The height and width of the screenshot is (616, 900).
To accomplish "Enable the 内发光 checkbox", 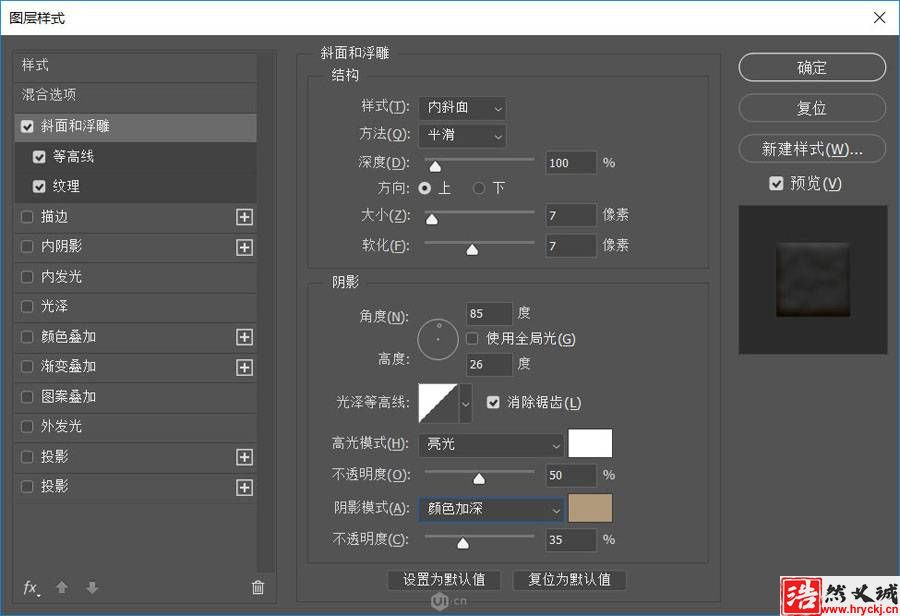I will pyautogui.click(x=27, y=277).
